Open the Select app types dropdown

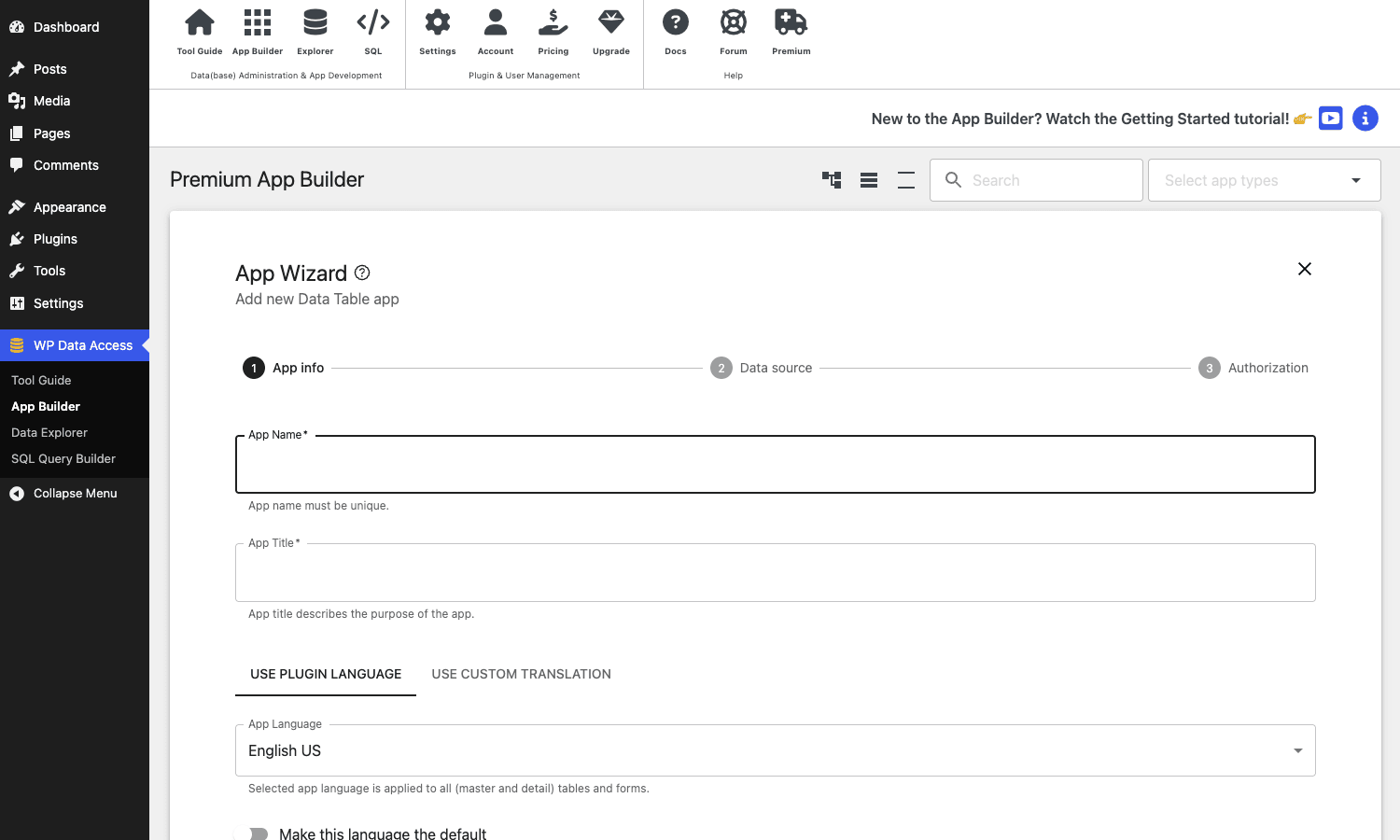(1265, 180)
